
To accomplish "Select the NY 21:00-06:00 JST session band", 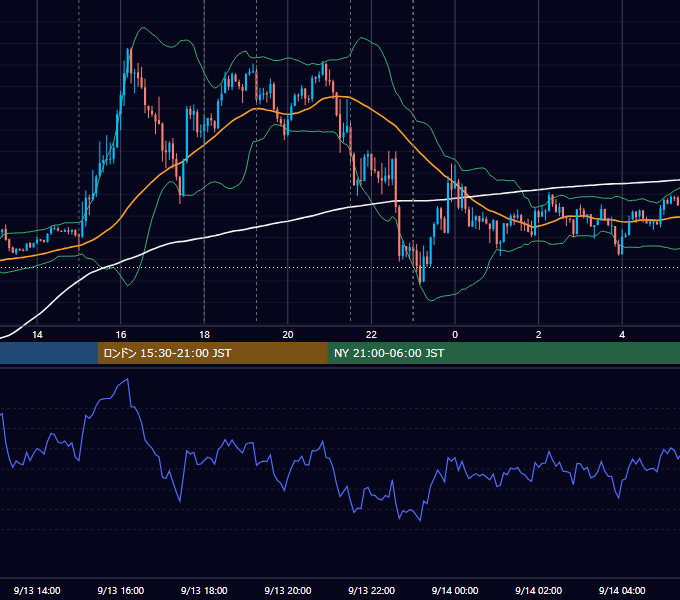I will 503,353.
